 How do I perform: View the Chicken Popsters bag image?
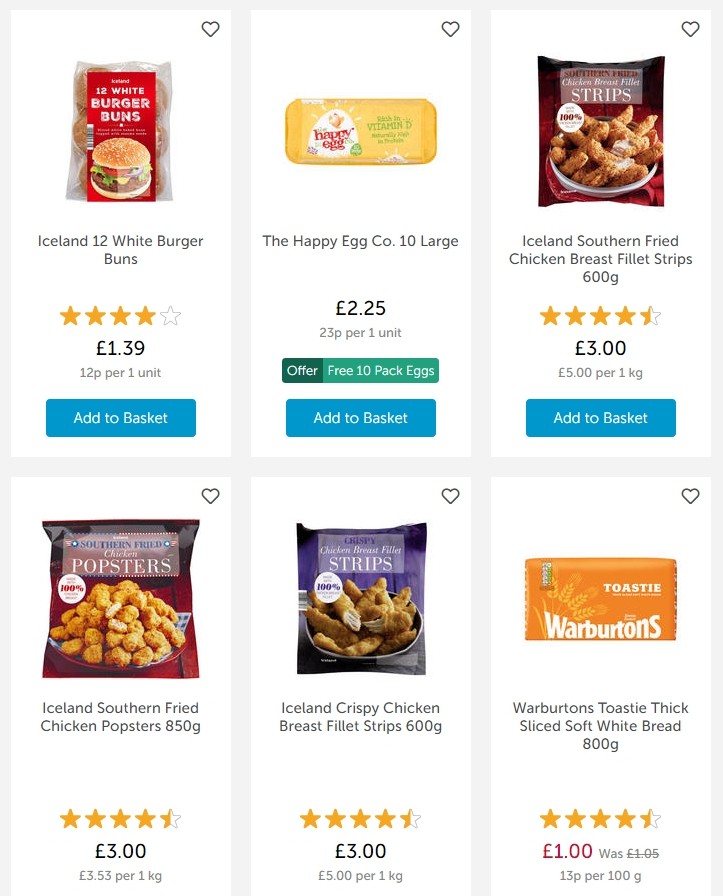click(x=121, y=598)
